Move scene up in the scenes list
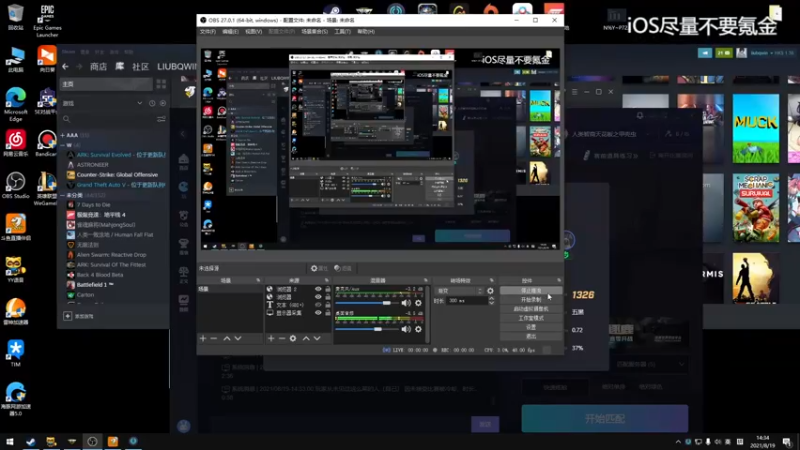 pyautogui.click(x=227, y=338)
